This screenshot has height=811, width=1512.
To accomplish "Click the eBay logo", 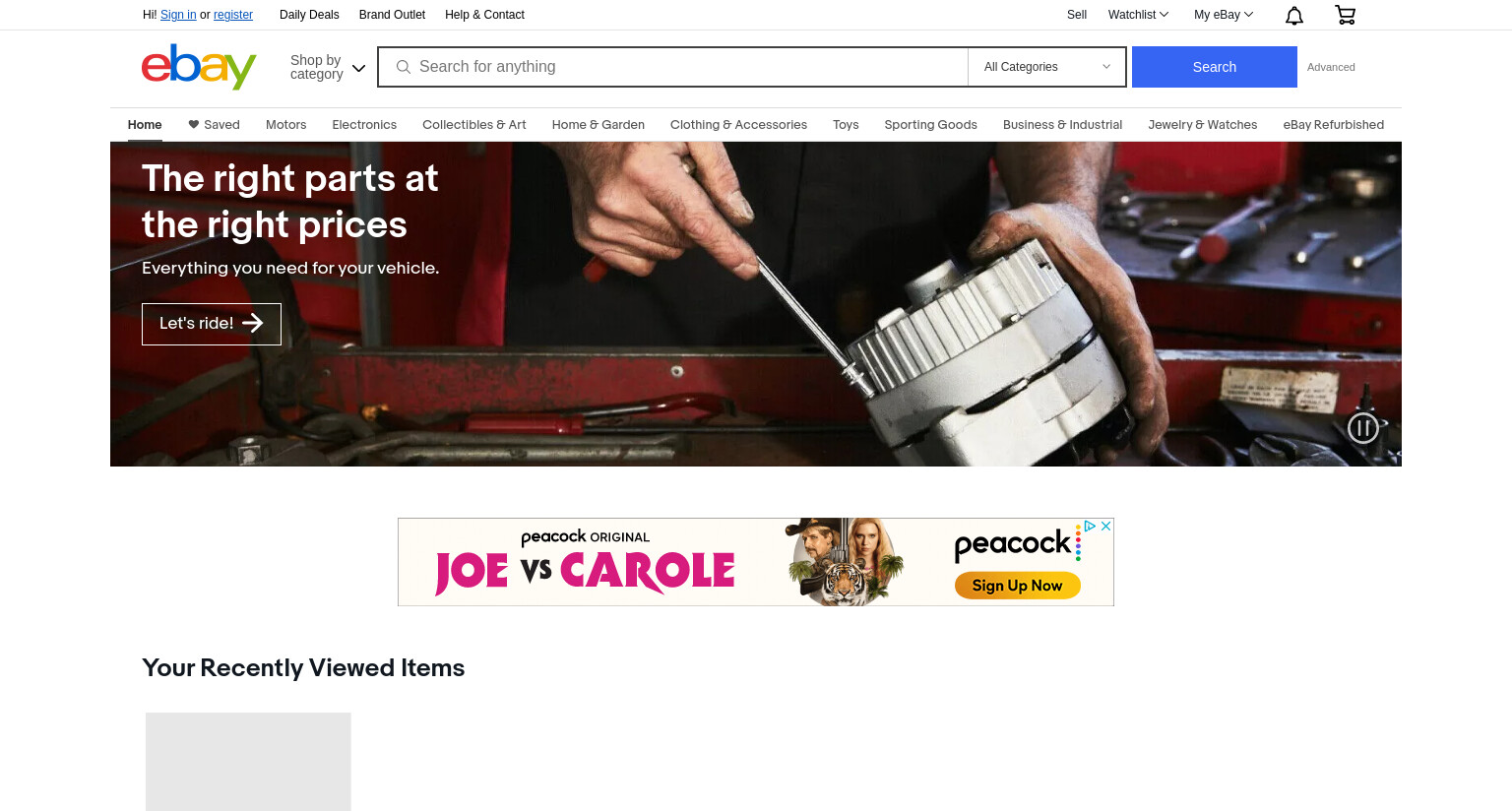I will 199,67.
